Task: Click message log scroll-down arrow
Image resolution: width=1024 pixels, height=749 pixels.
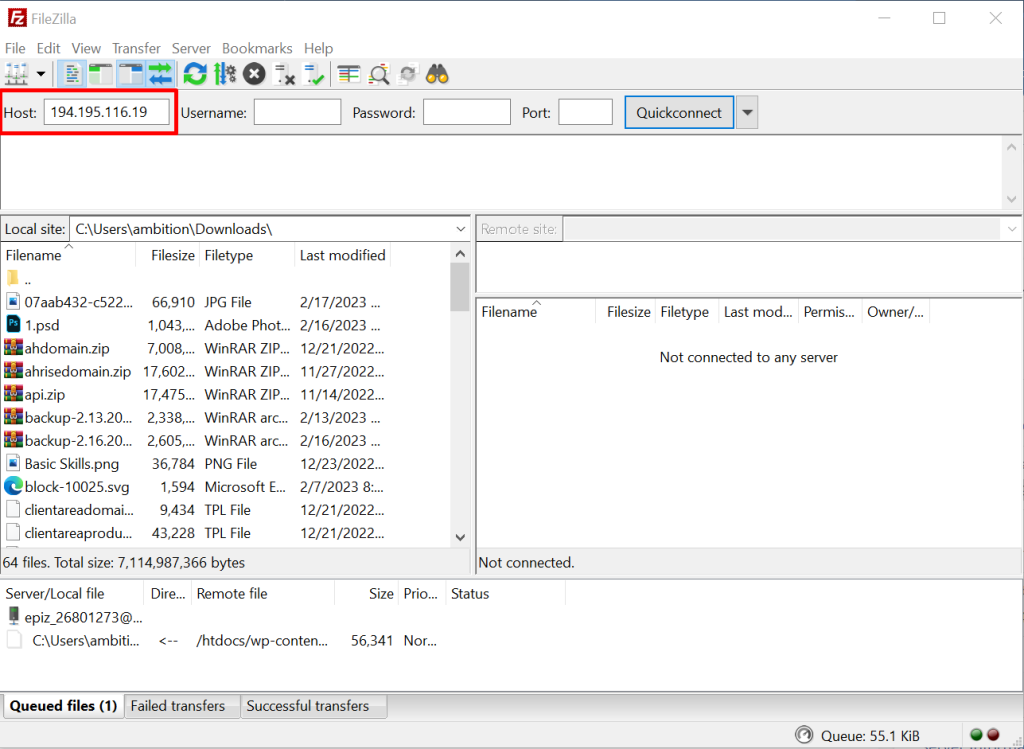Action: (x=1012, y=199)
